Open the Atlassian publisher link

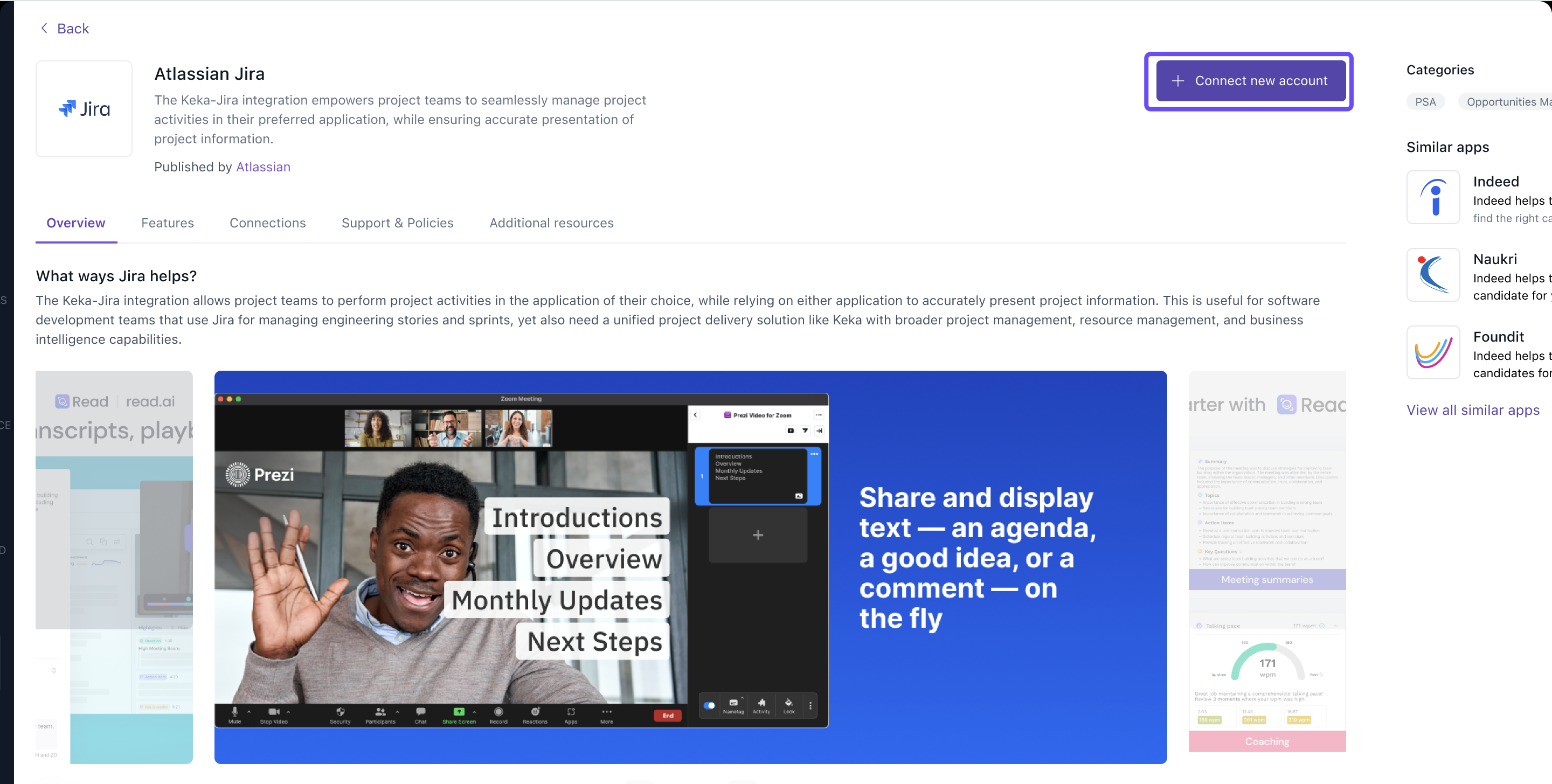pos(262,167)
